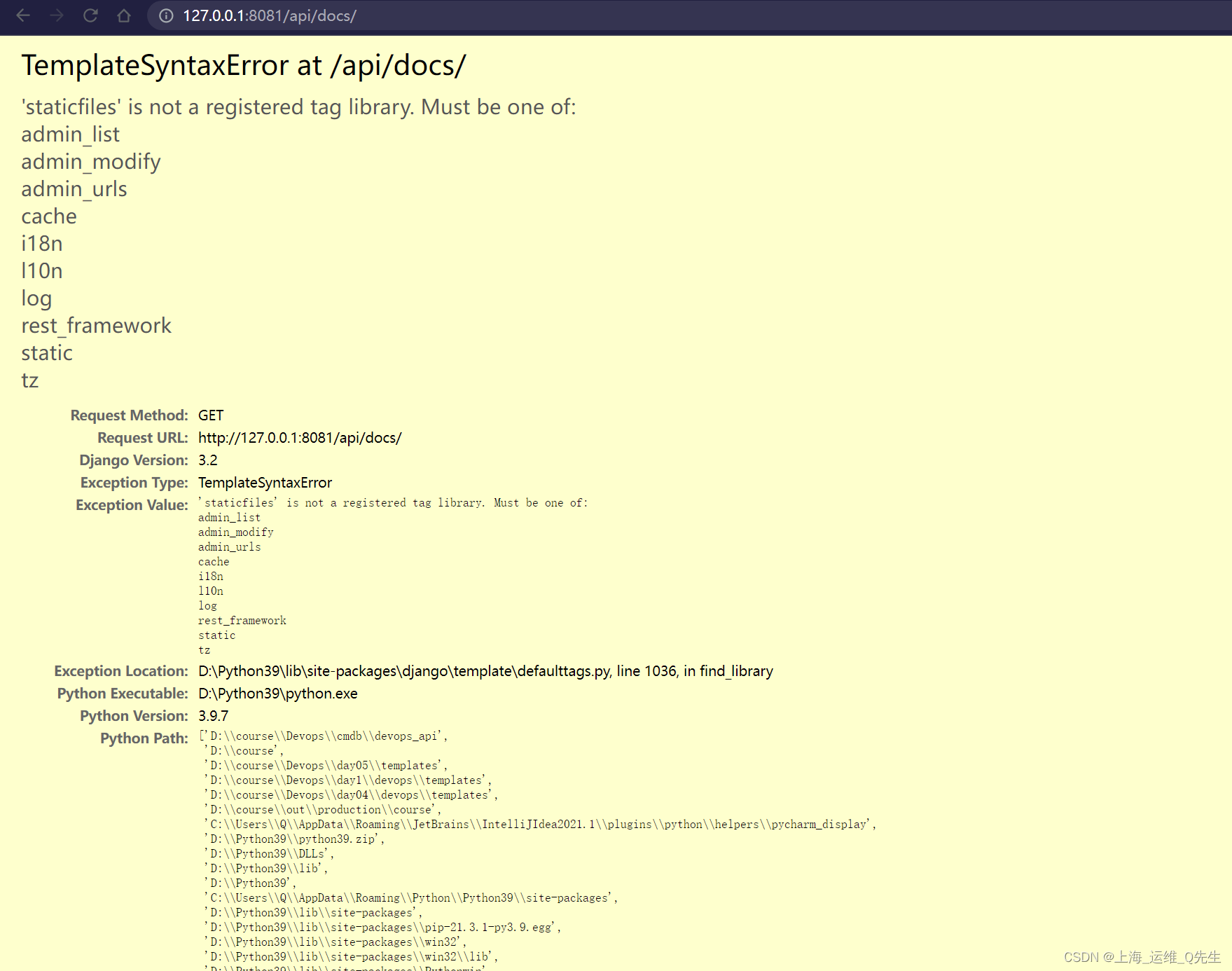
Task: Click the admin_list tag library entry
Action: tap(70, 134)
